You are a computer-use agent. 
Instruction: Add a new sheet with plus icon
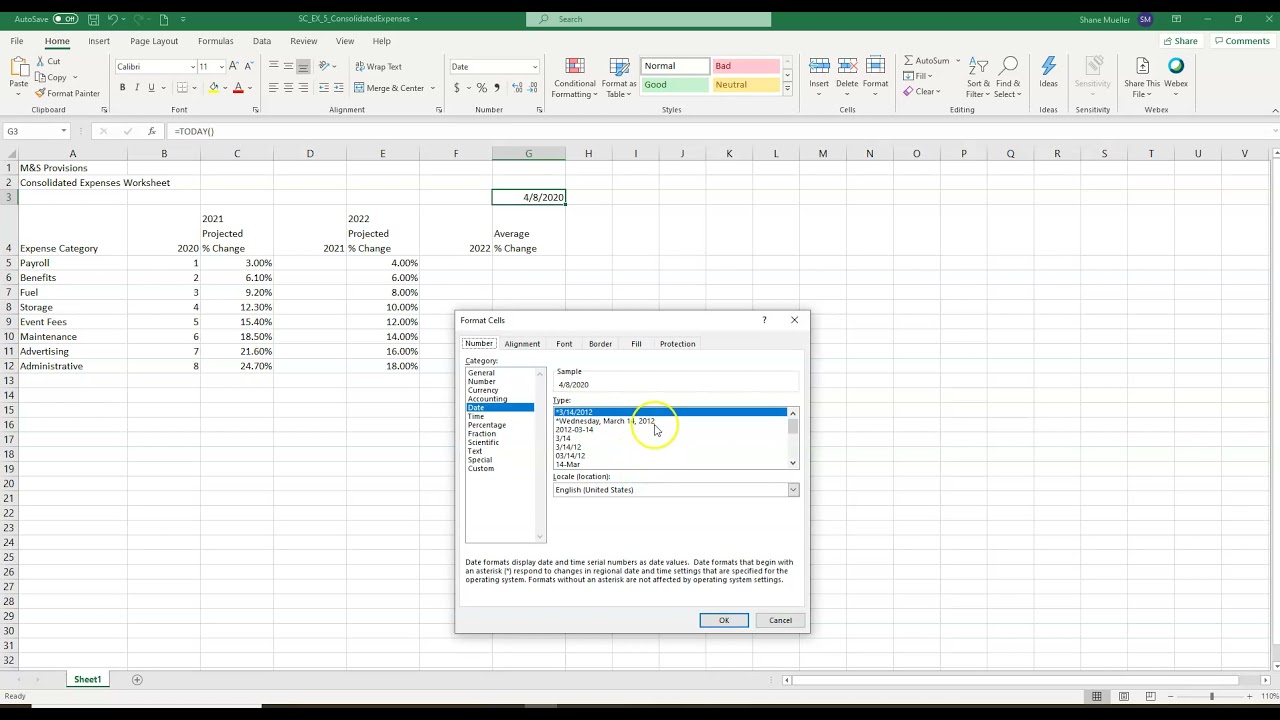point(137,680)
